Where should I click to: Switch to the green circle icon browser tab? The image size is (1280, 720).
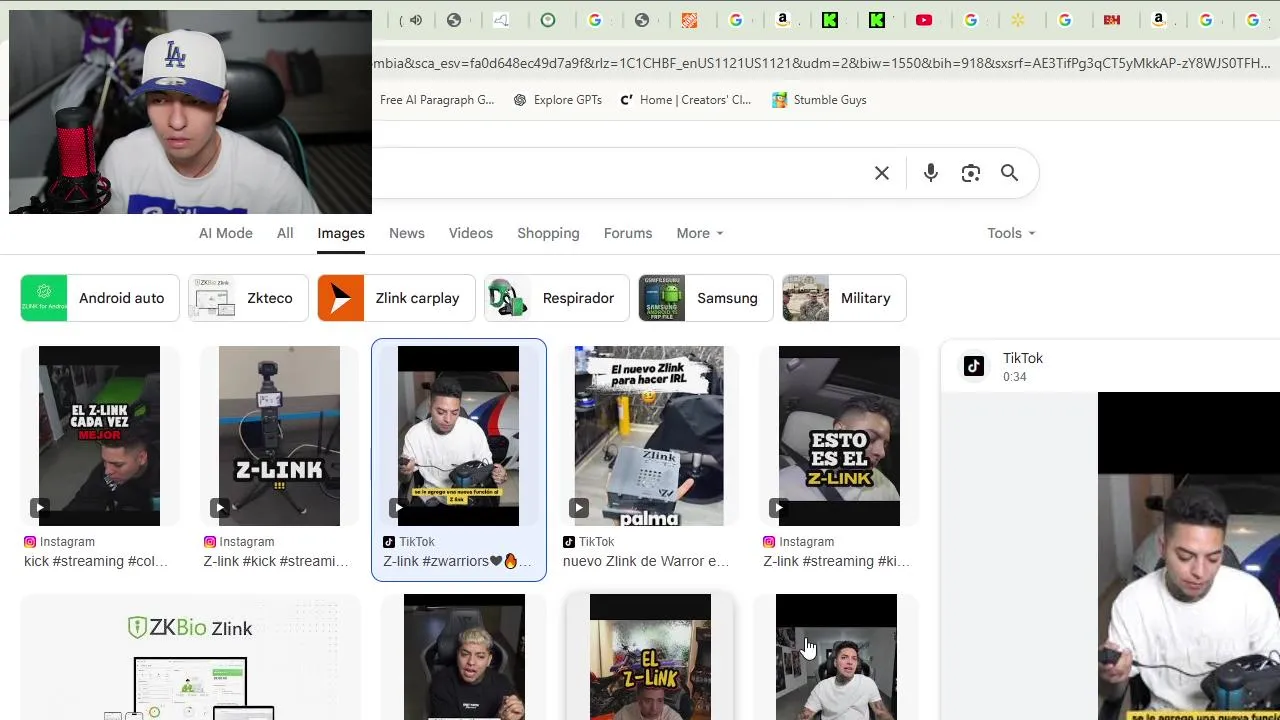coord(548,20)
